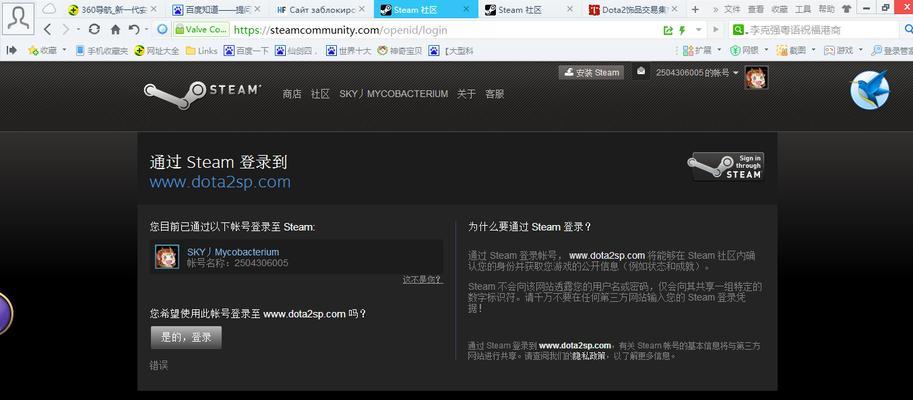Expand the 游戏 games dropdown arrow
This screenshot has width=913, height=400.
861,51
